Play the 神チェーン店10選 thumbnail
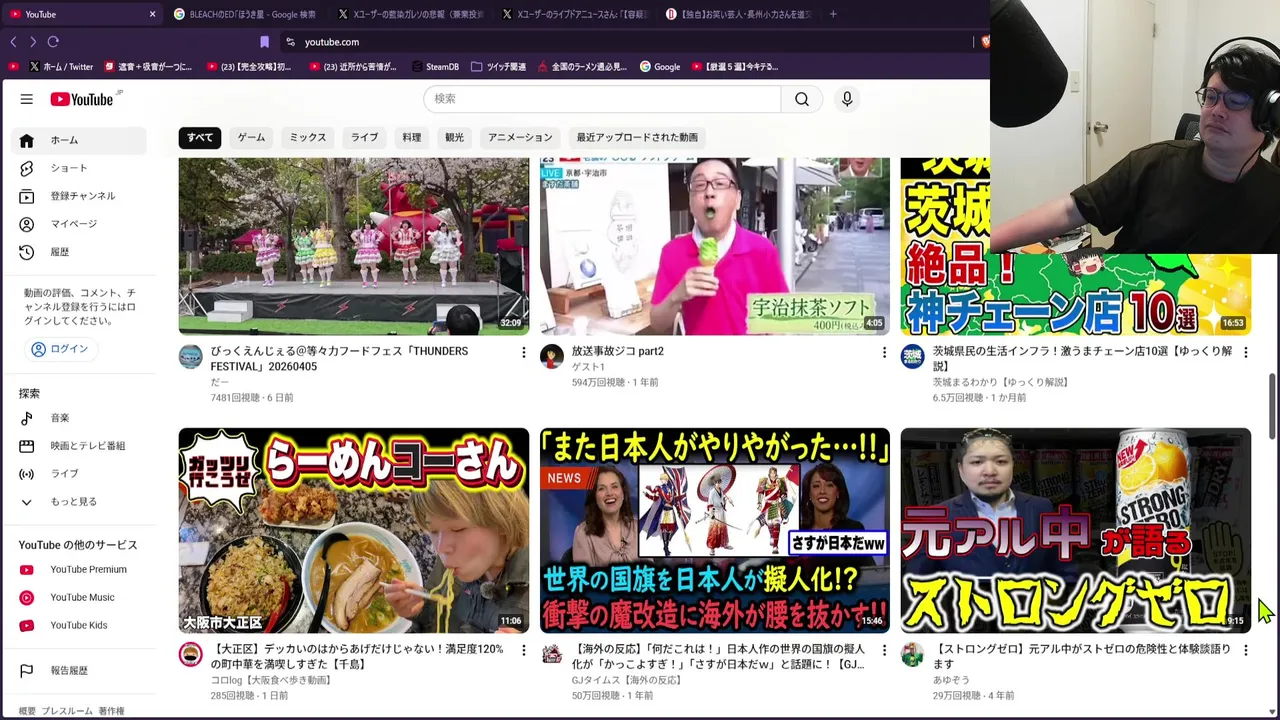Image resolution: width=1280 pixels, height=720 pixels. pyautogui.click(x=1076, y=294)
